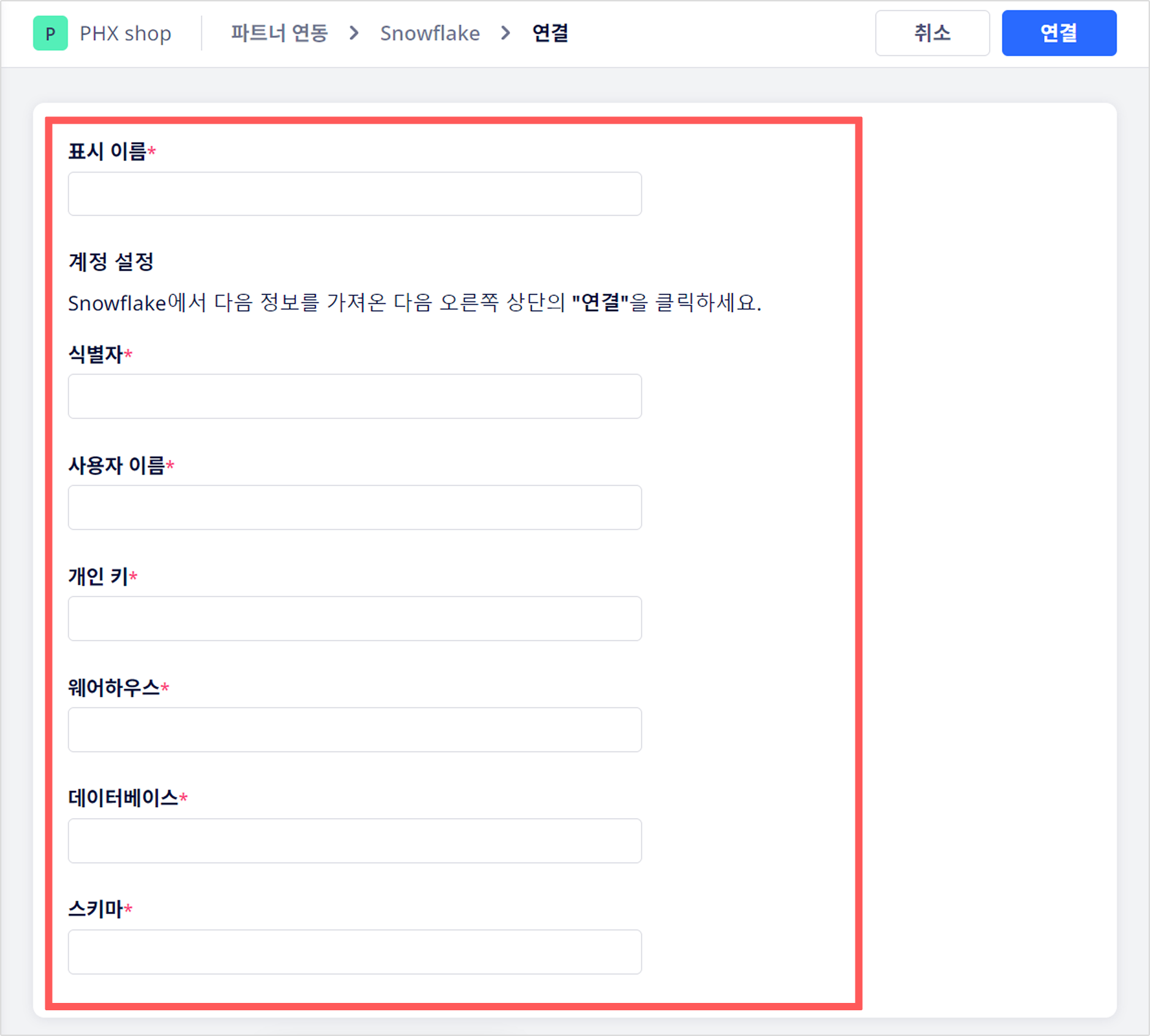This screenshot has width=1150, height=1036.
Task: Select the 연결 breadcrumb title
Action: coord(550,33)
